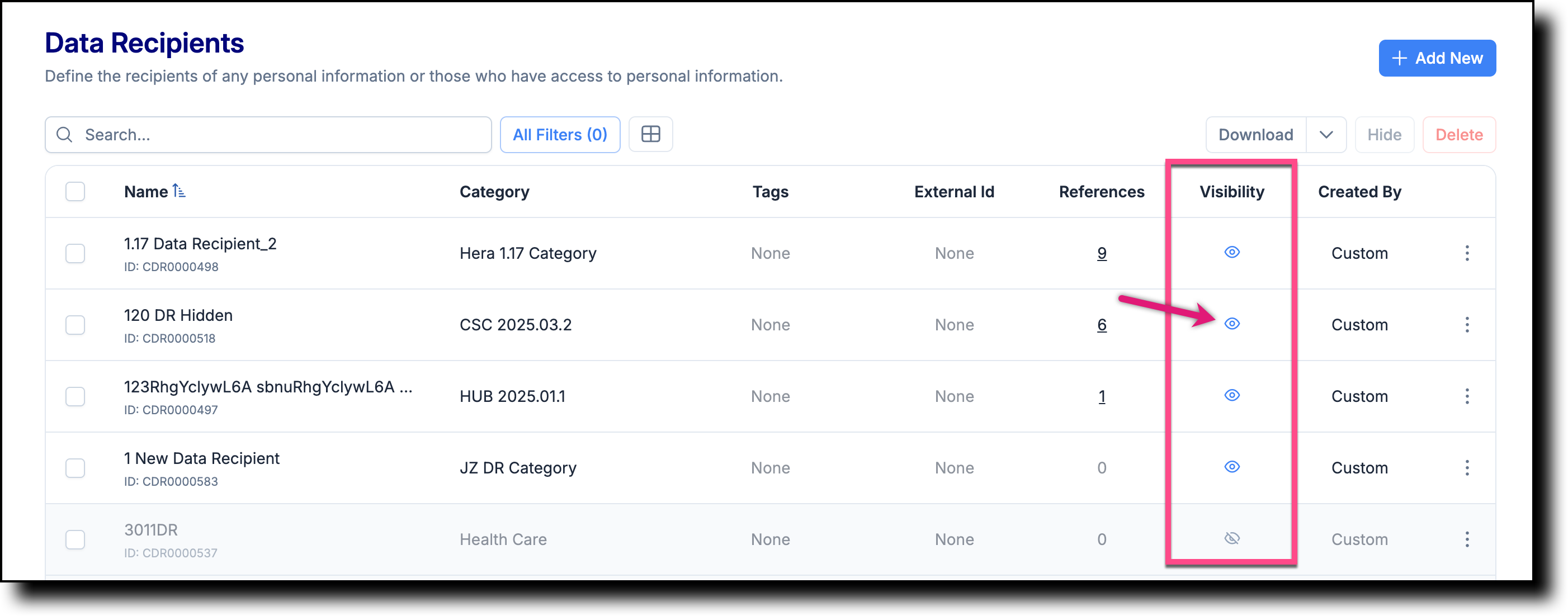Viewport: 1568px width, 616px height.
Task: Open the references link 9
Action: pyautogui.click(x=1101, y=253)
